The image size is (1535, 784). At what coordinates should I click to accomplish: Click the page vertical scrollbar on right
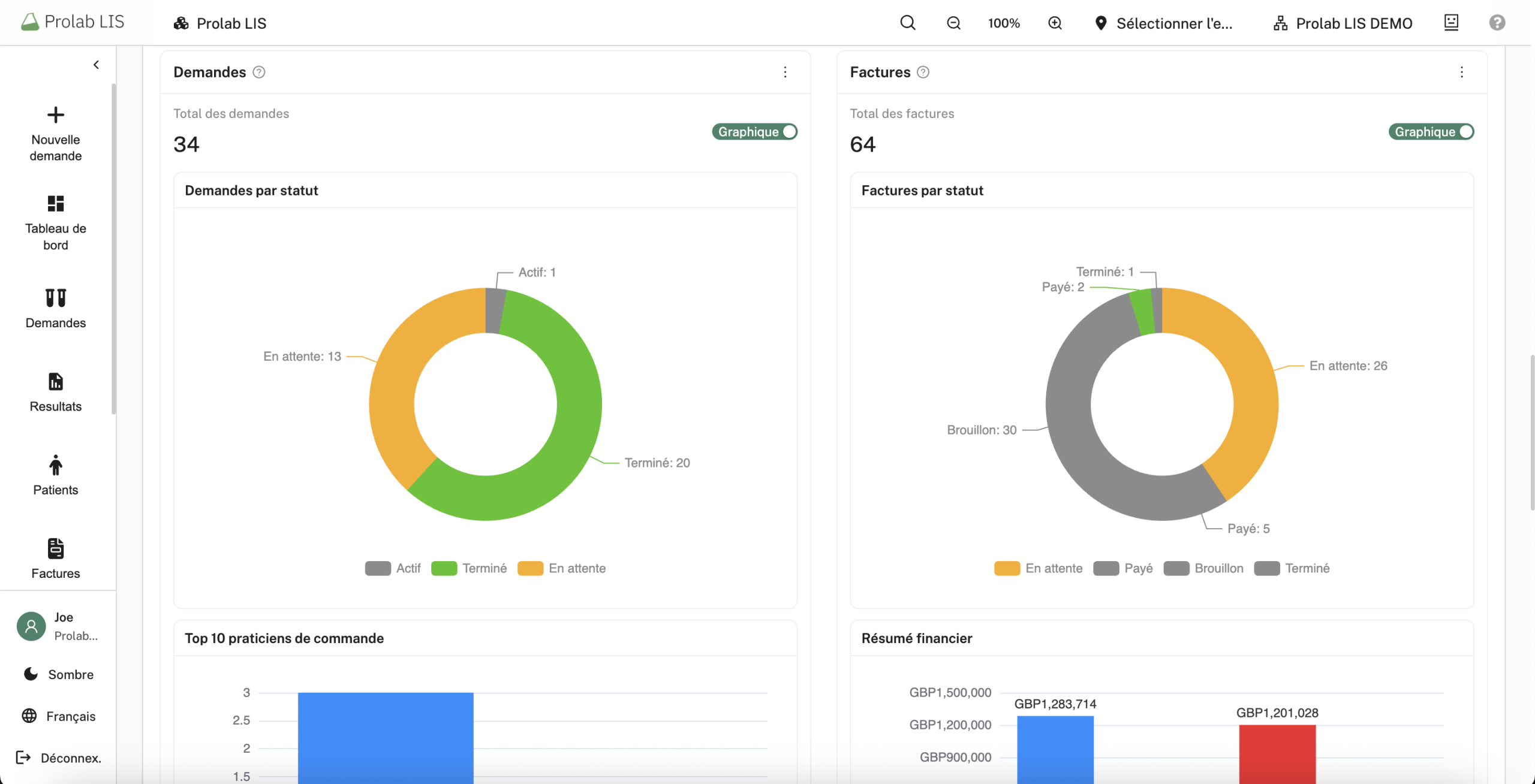1532,433
